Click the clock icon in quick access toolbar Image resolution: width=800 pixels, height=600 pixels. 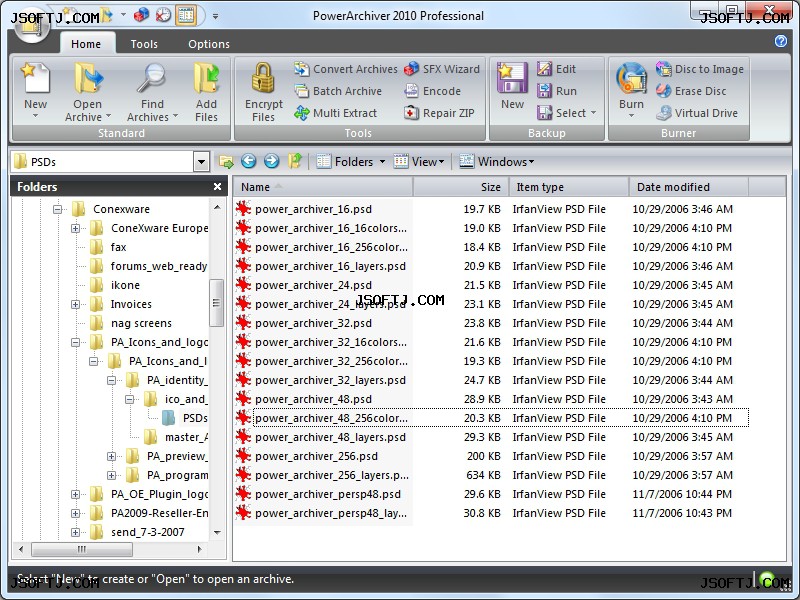click(x=163, y=15)
